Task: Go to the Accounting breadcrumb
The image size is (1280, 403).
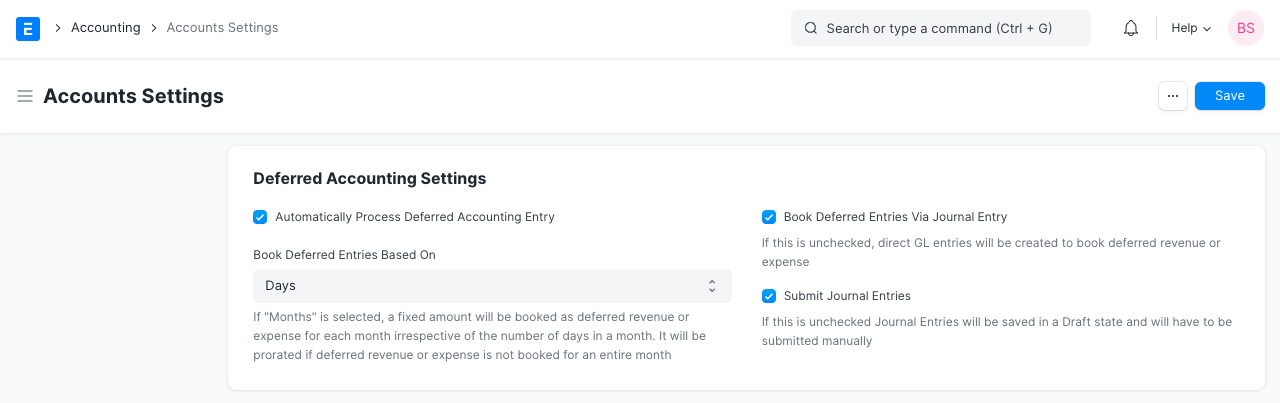Action: [x=105, y=28]
